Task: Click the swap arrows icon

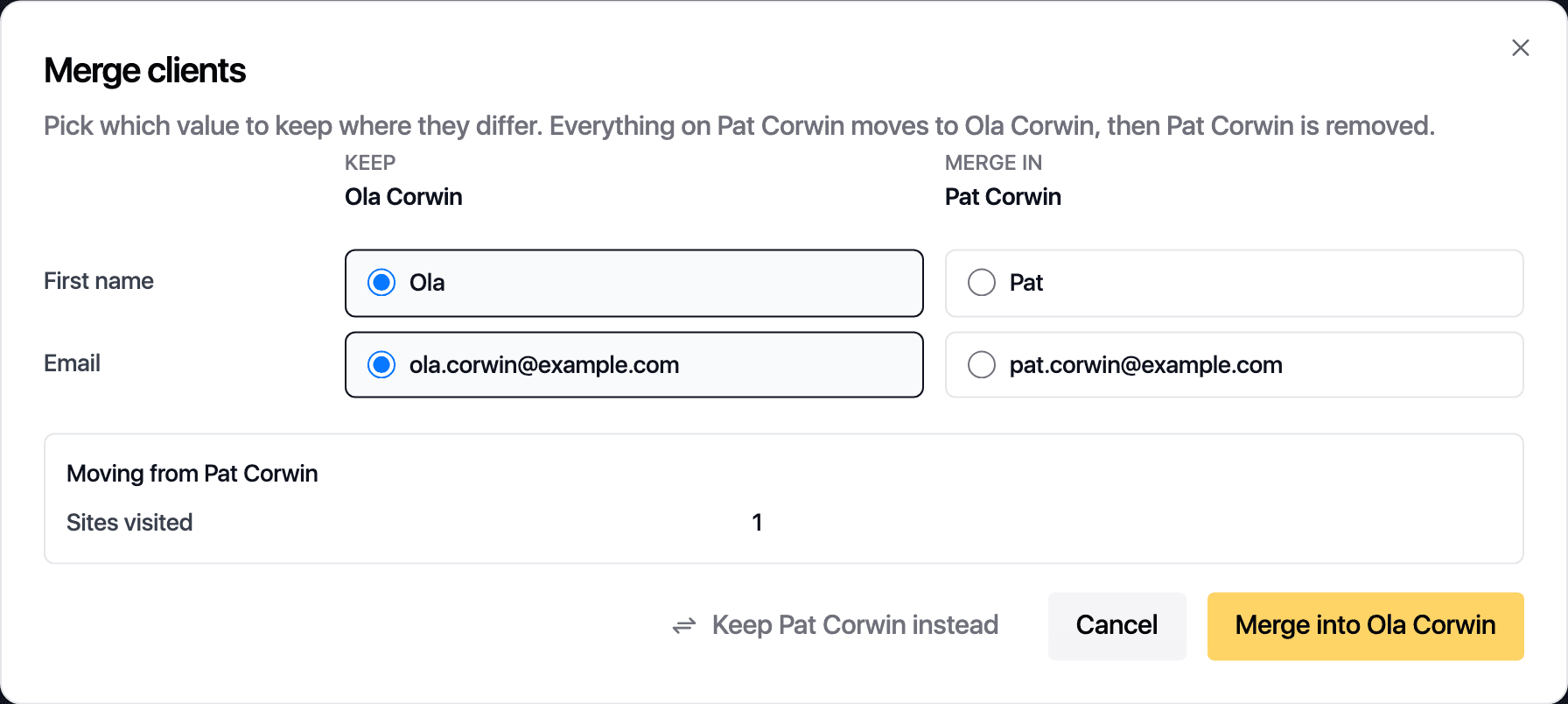Action: [684, 625]
